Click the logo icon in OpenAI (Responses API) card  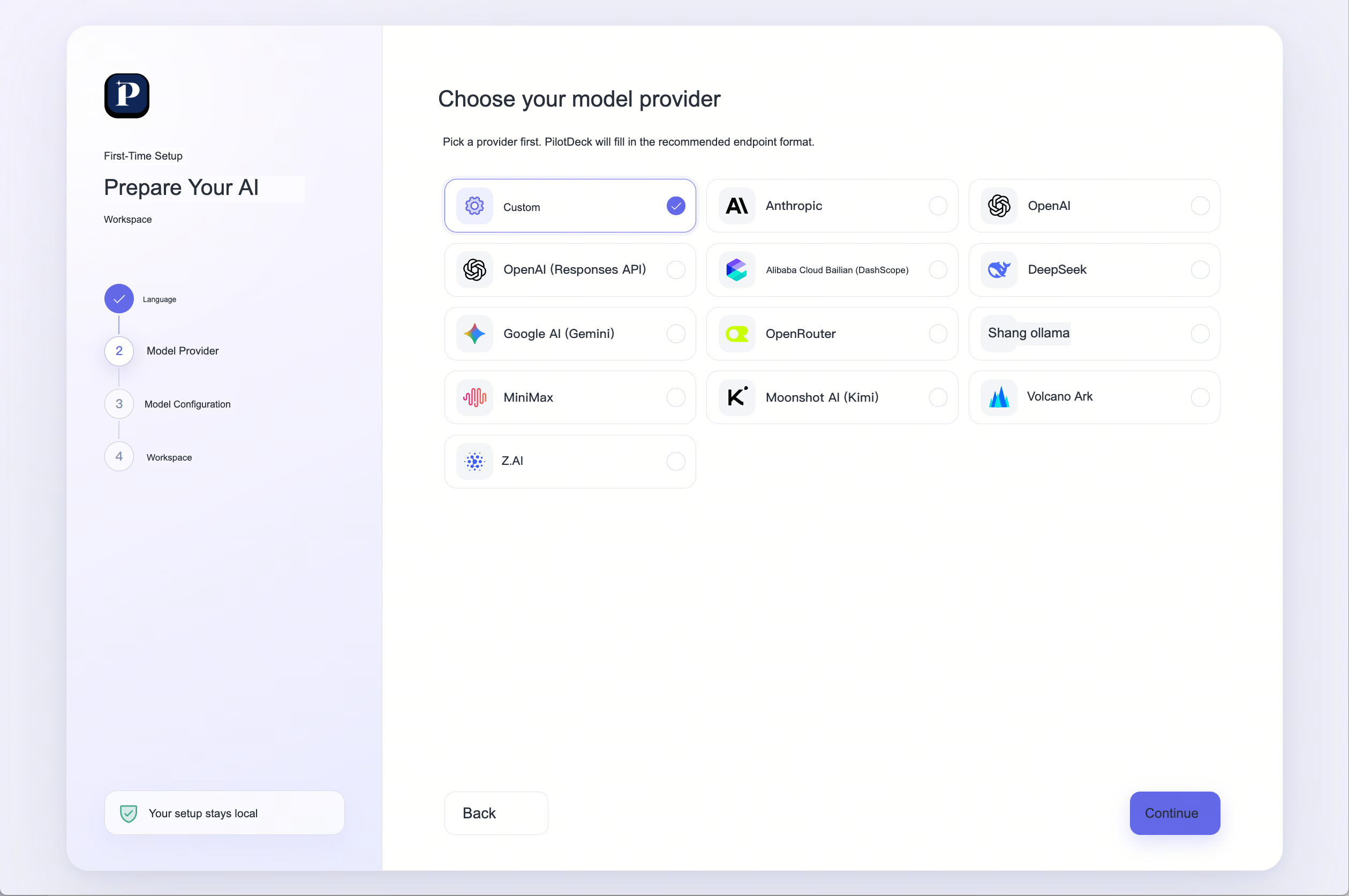[x=474, y=270]
